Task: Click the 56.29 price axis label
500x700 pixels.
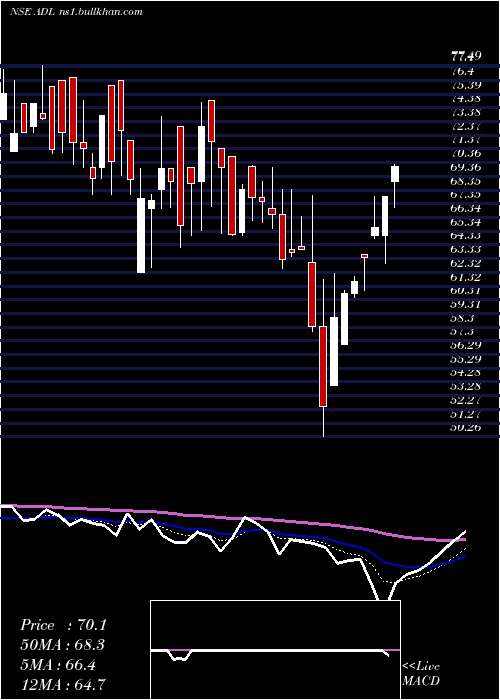Action: point(466,345)
